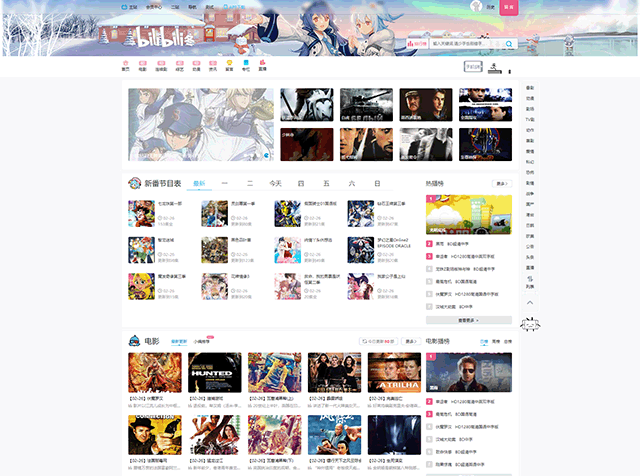Click the pink upload button at top right
Screen dimensions: 640x476
[x=509, y=7]
